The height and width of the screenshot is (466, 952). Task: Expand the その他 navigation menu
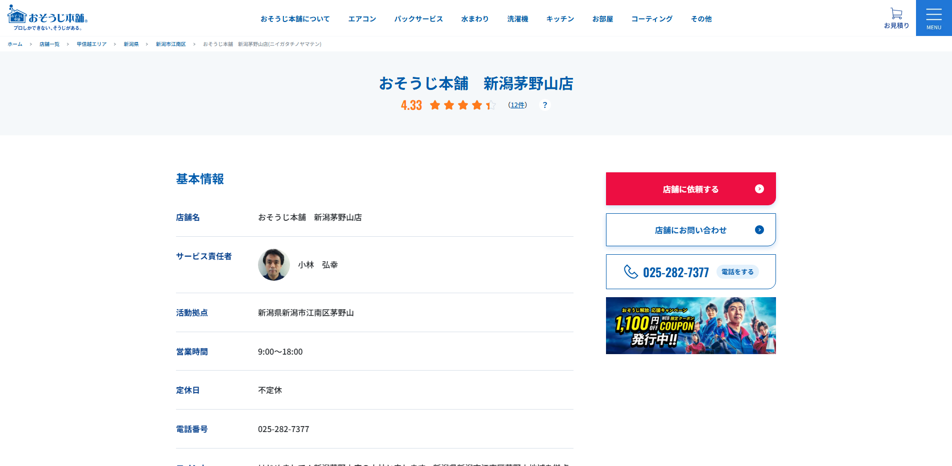click(x=701, y=19)
